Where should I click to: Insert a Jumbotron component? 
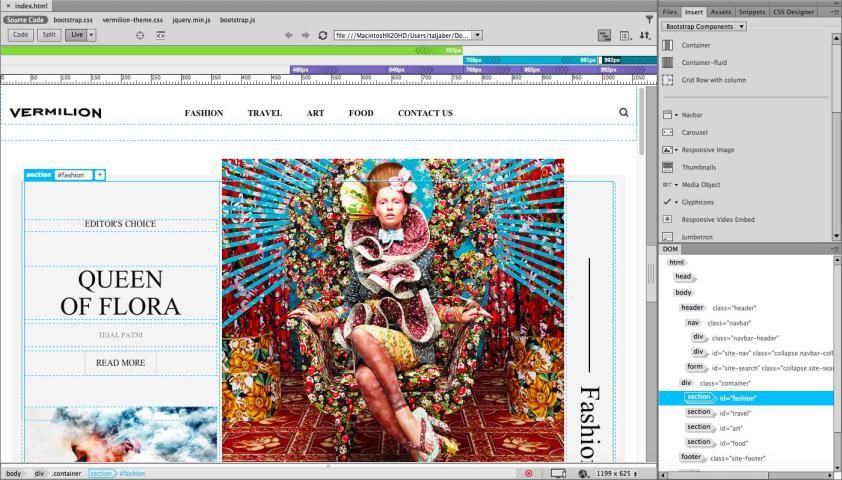click(x=696, y=237)
